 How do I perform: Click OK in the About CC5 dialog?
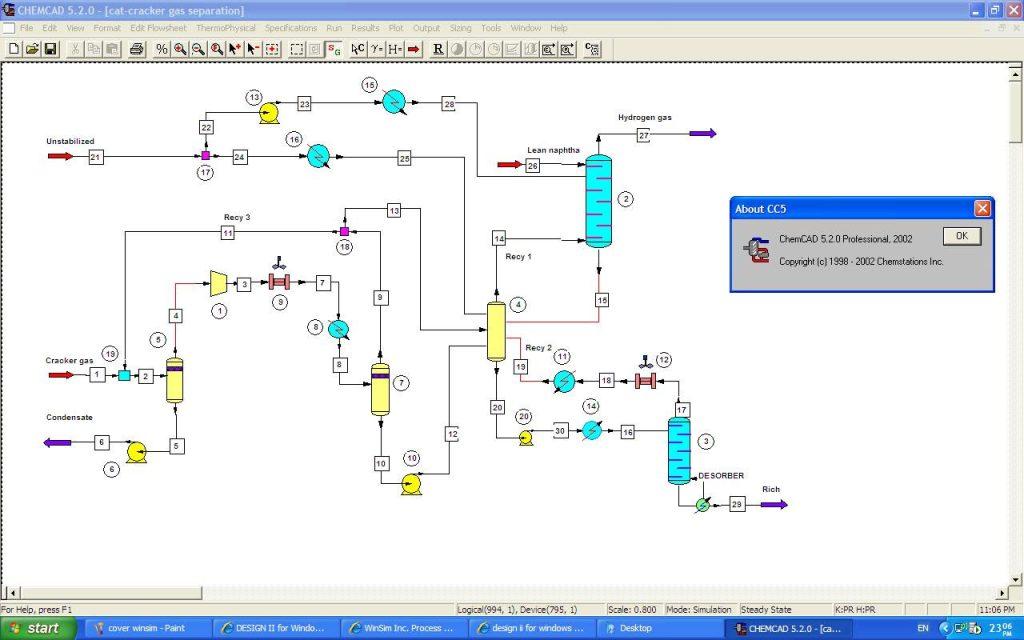(959, 236)
